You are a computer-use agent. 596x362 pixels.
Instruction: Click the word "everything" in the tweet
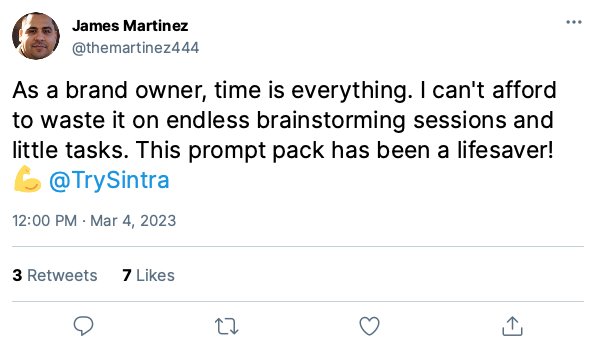(x=352, y=92)
